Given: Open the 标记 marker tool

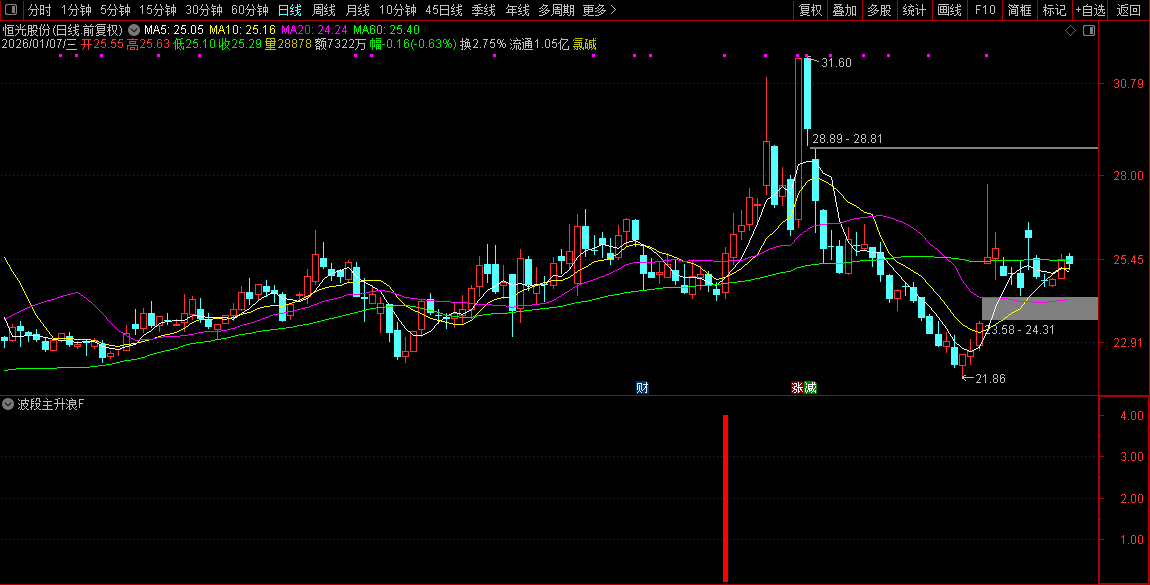Looking at the screenshot, I should pyautogui.click(x=1054, y=10).
